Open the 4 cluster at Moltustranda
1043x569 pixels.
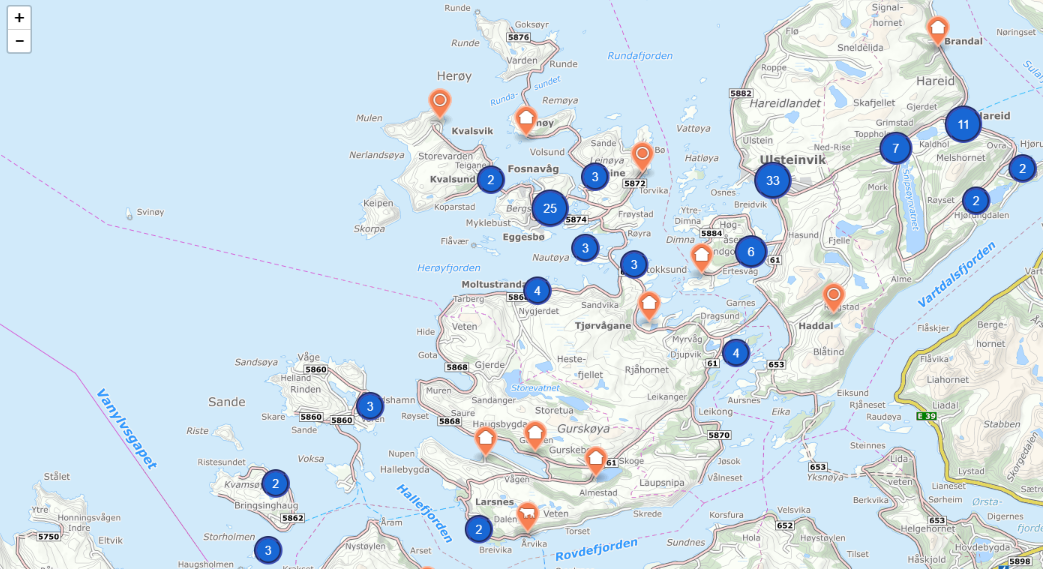pyautogui.click(x=537, y=290)
